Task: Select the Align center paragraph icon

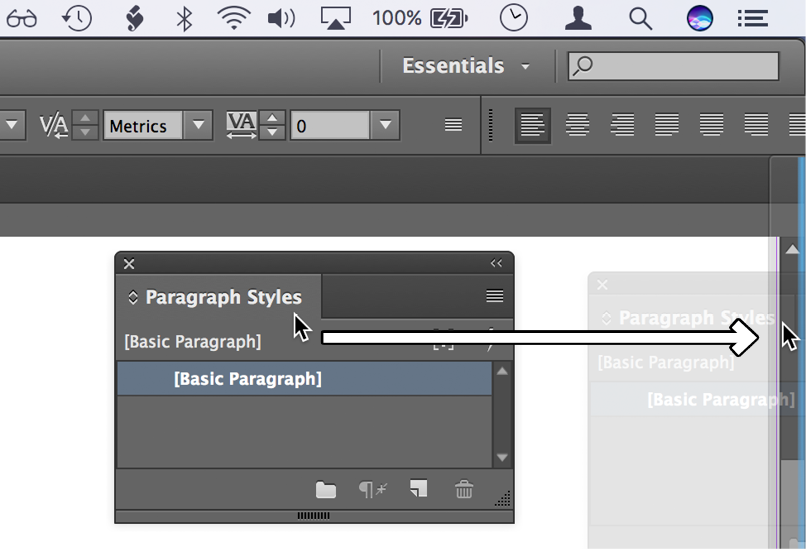Action: pos(577,126)
